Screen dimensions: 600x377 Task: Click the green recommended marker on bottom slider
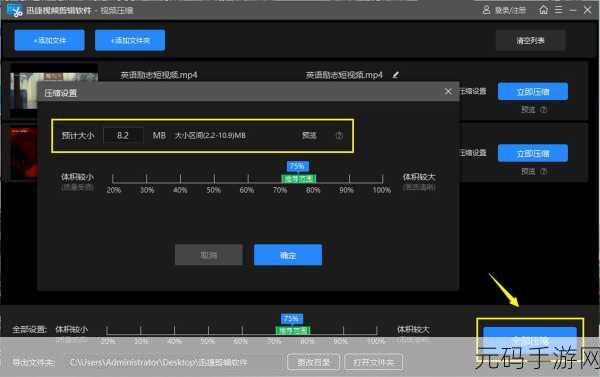tap(293, 330)
